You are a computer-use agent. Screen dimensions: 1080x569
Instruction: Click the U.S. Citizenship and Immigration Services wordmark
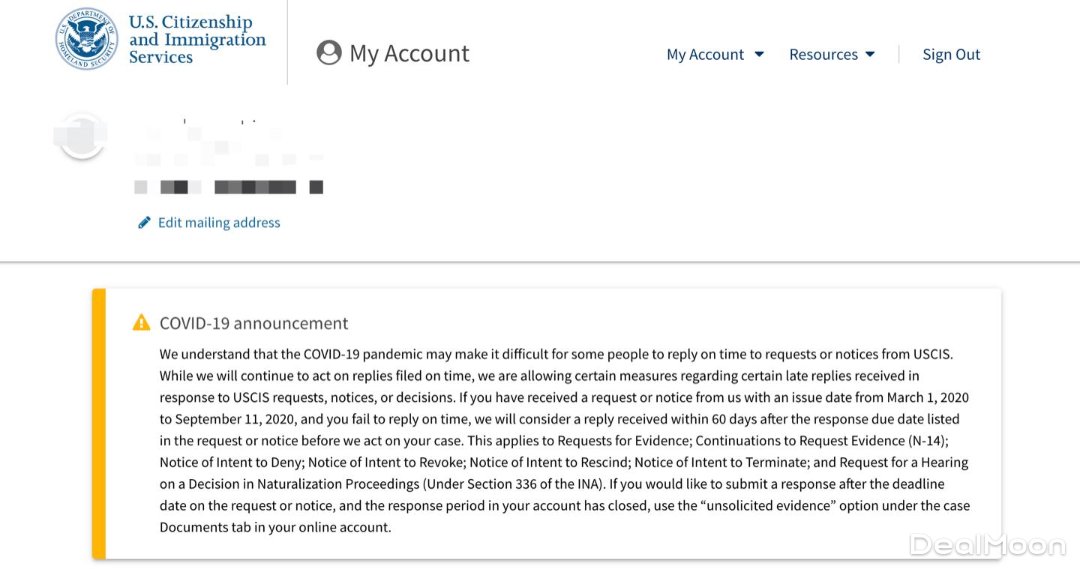click(197, 40)
